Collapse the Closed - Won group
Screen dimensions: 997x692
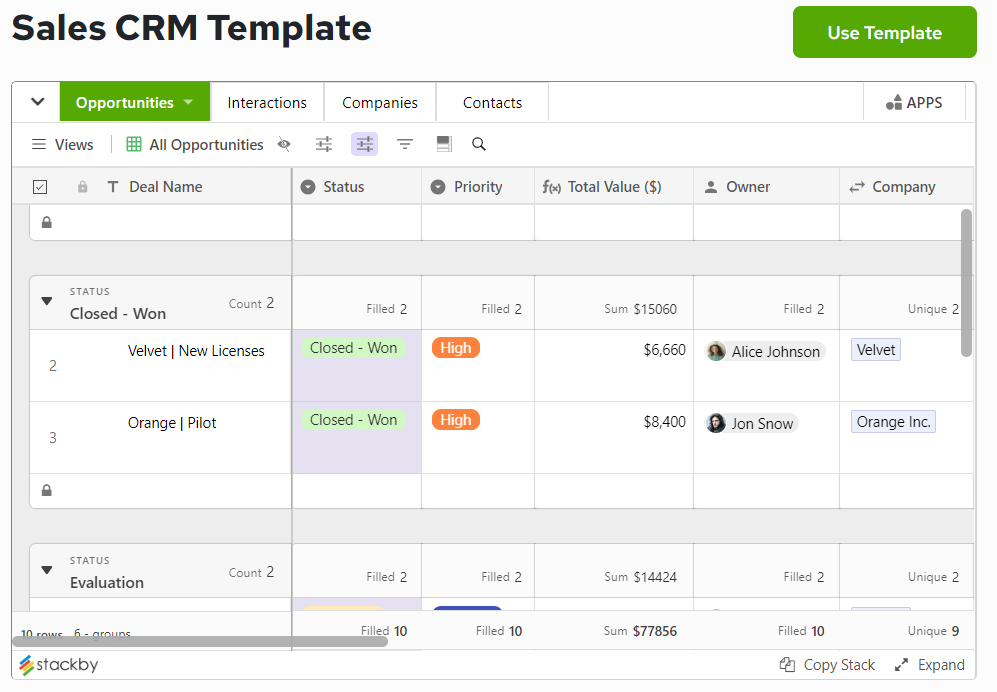(x=46, y=301)
